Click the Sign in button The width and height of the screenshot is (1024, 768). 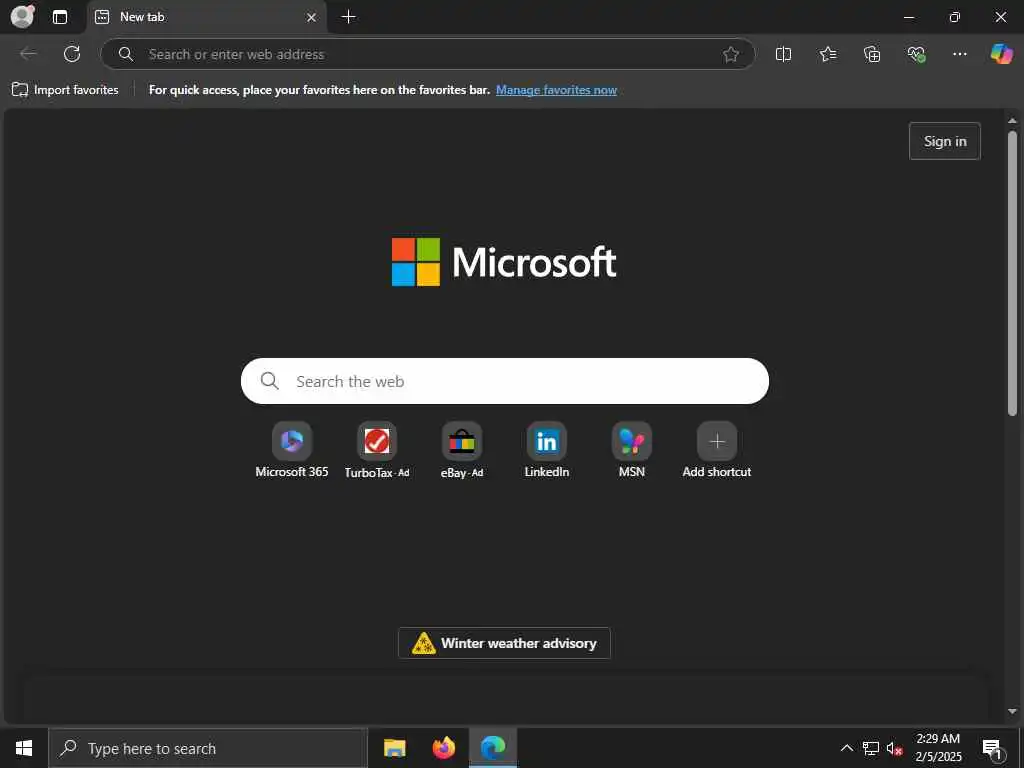tap(944, 141)
